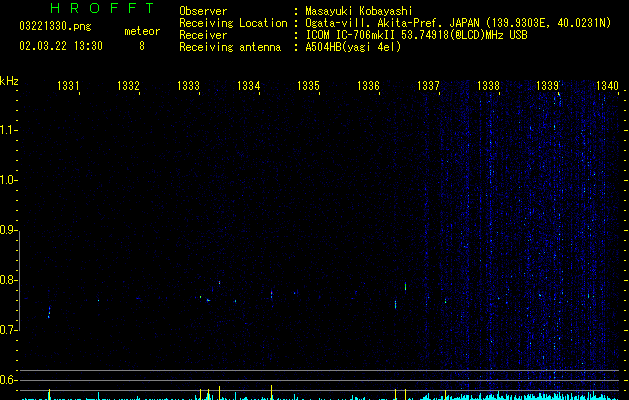This screenshot has height=400, width=629.
Task: Click the antenna value A504HB(yagi 4el)
Action: coord(353,47)
